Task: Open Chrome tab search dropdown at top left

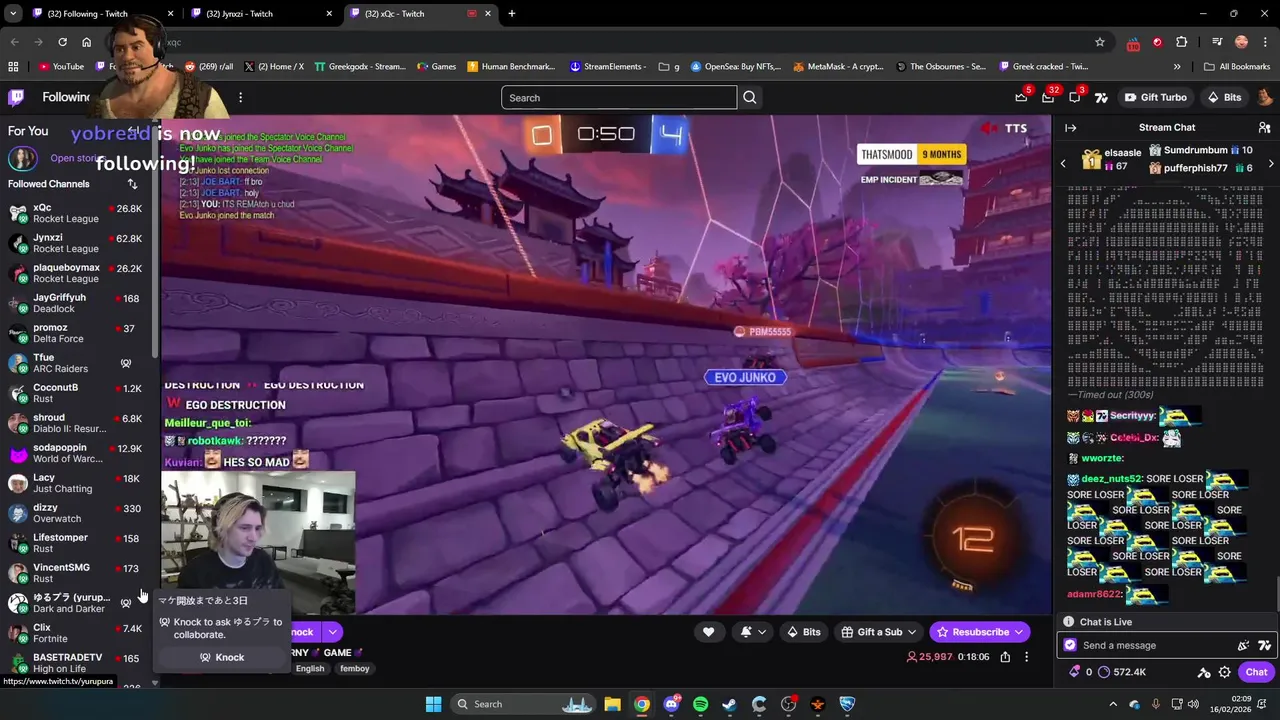Action: click(x=13, y=14)
